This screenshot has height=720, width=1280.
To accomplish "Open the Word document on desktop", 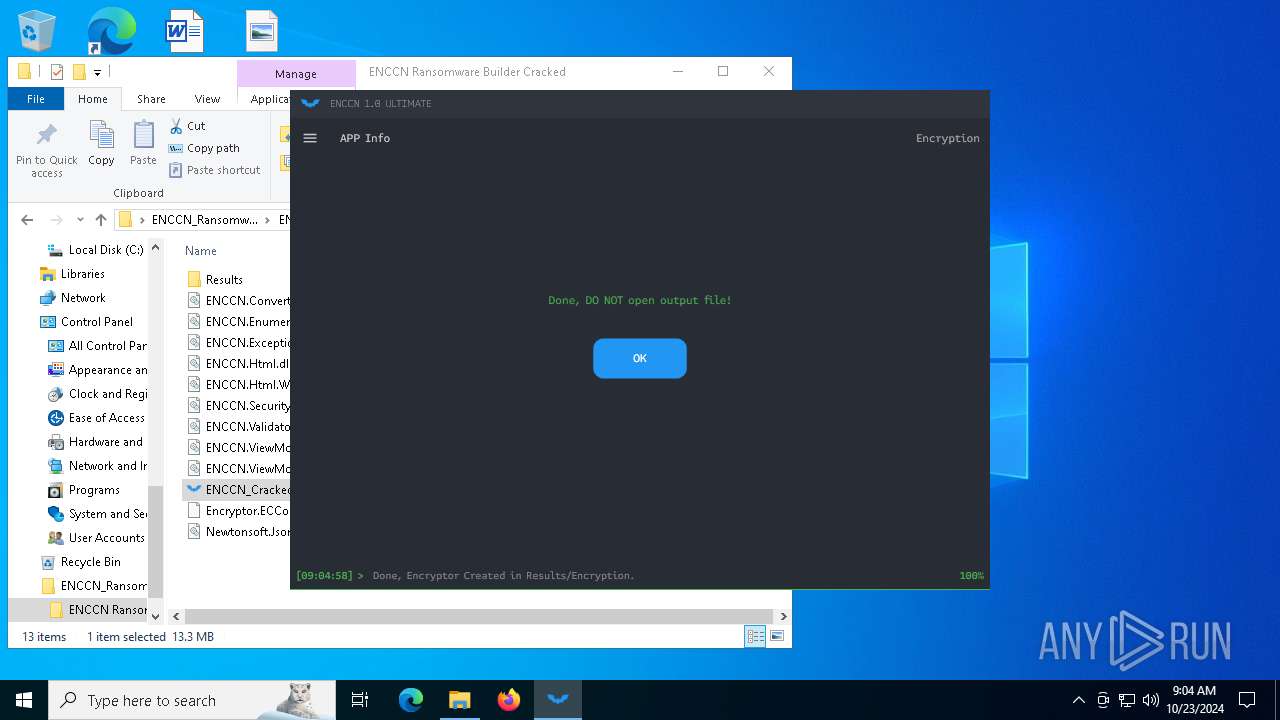I will (184, 31).
